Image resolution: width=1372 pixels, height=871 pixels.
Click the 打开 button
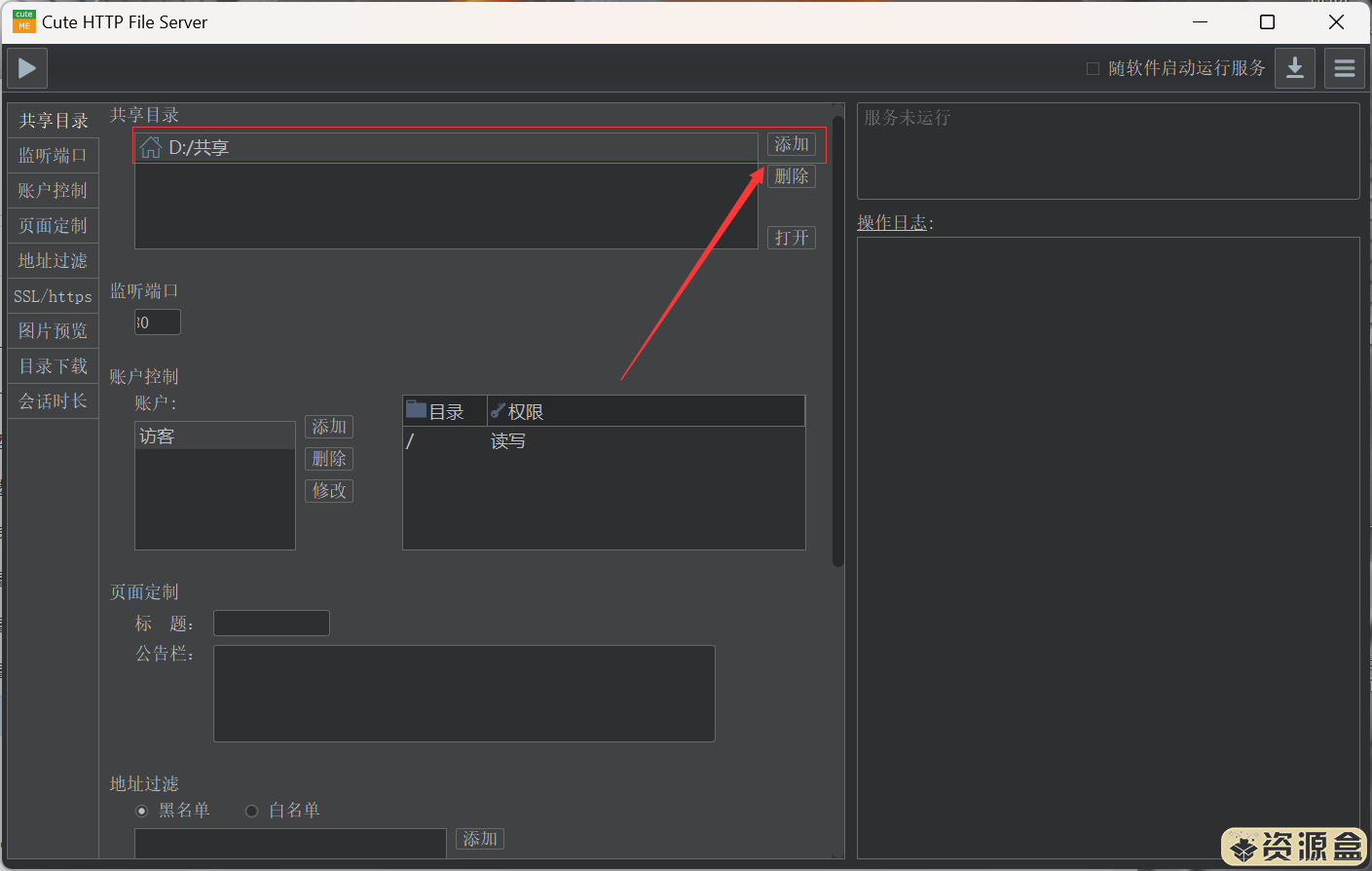click(x=792, y=238)
